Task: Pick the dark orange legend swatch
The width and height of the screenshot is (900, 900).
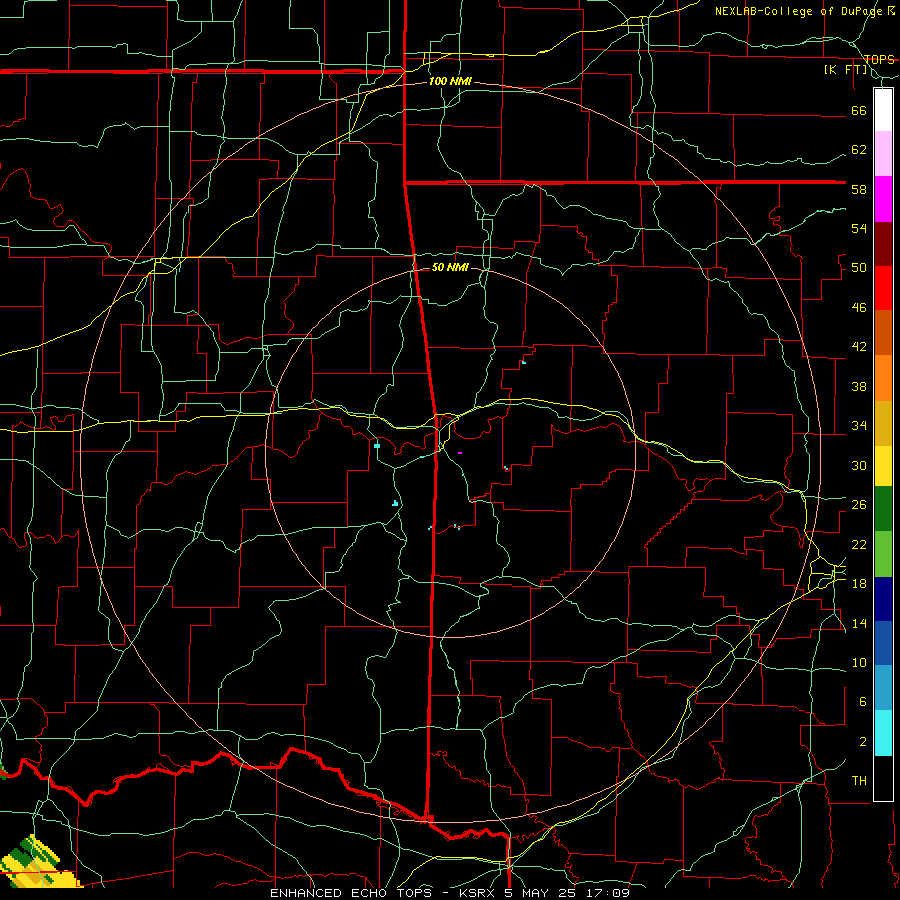Action: (883, 332)
